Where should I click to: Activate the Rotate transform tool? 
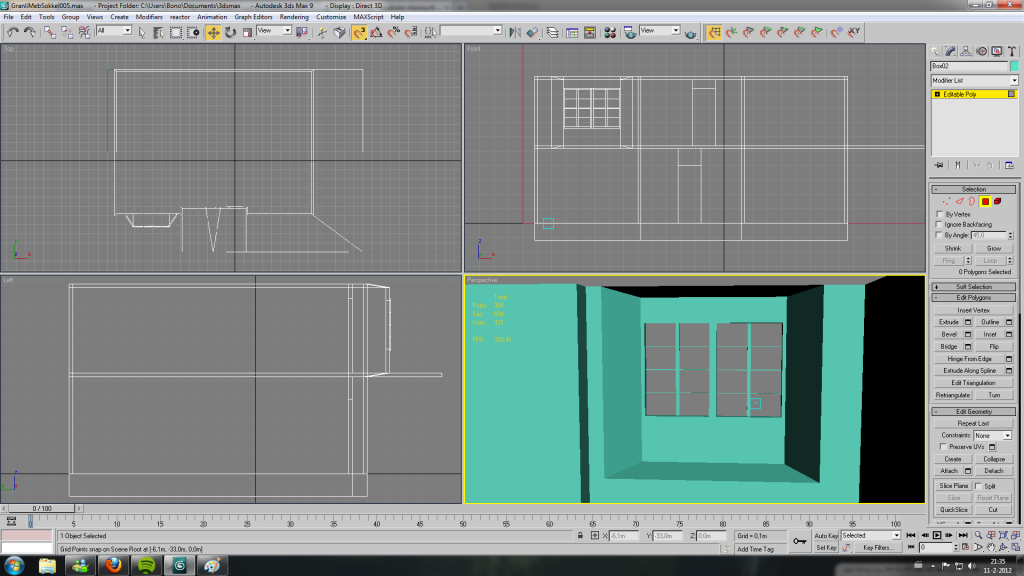click(x=231, y=32)
